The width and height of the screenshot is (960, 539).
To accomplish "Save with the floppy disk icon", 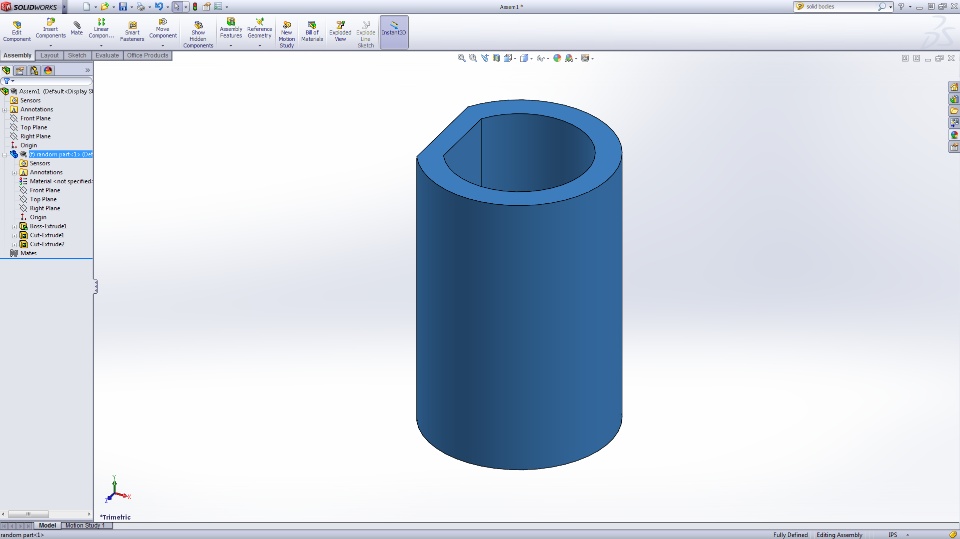I will [122, 7].
